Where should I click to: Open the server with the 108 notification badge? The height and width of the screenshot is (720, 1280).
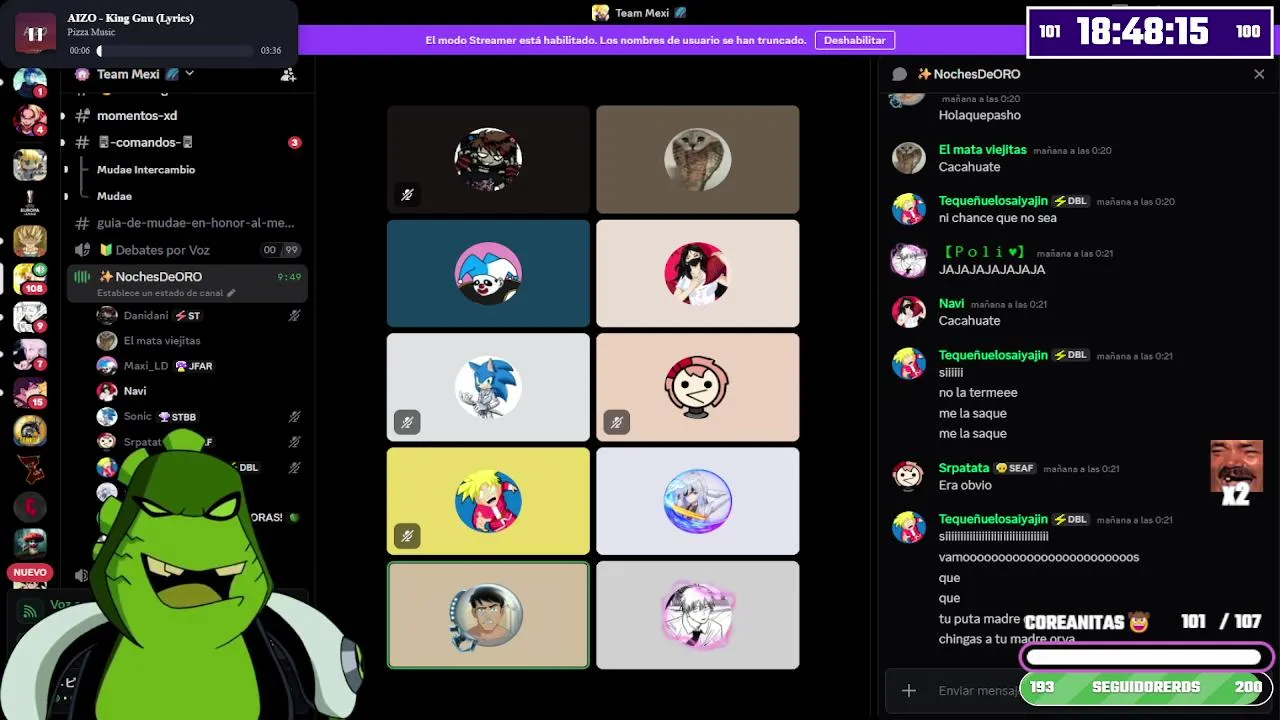point(29,277)
